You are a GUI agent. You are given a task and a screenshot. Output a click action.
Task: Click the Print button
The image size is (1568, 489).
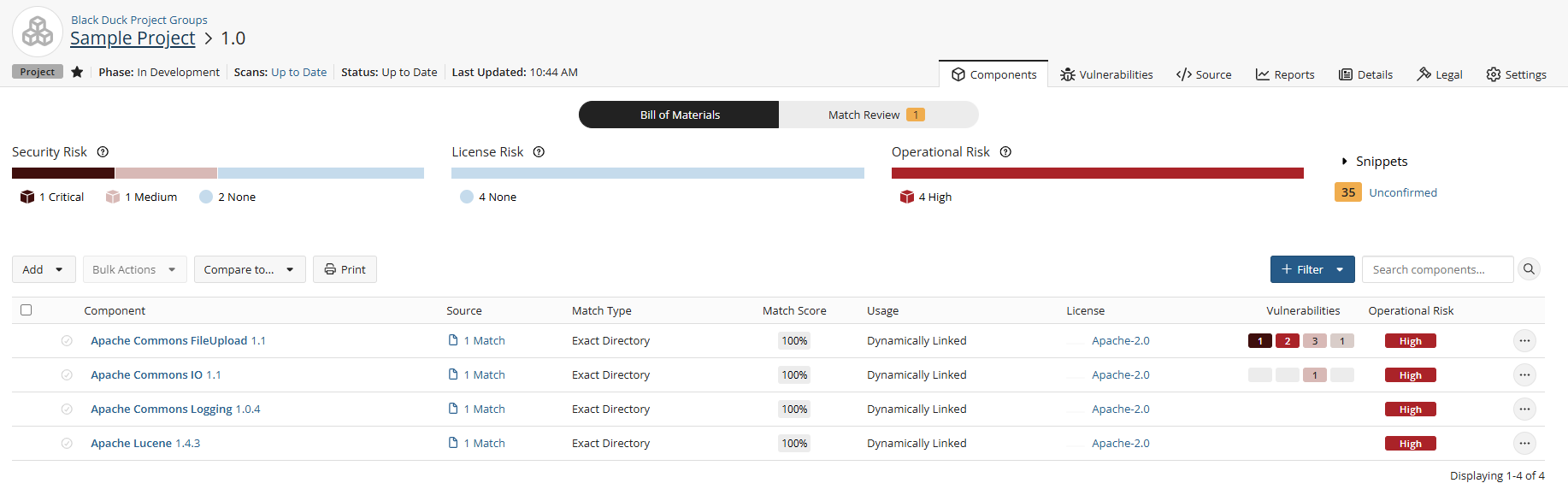click(345, 269)
